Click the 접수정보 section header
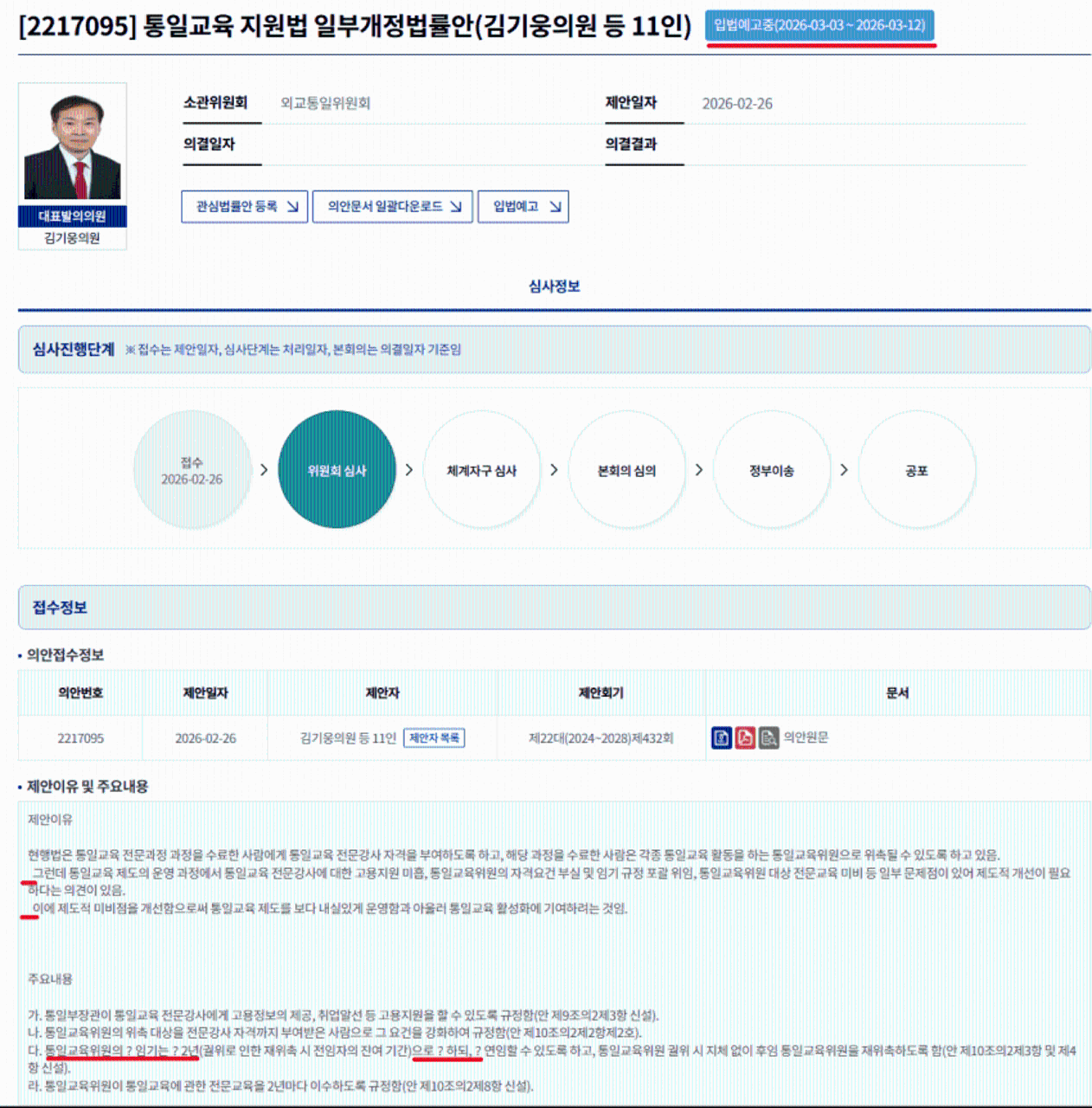Screen dimensions: 1092x1108 [x=61, y=608]
